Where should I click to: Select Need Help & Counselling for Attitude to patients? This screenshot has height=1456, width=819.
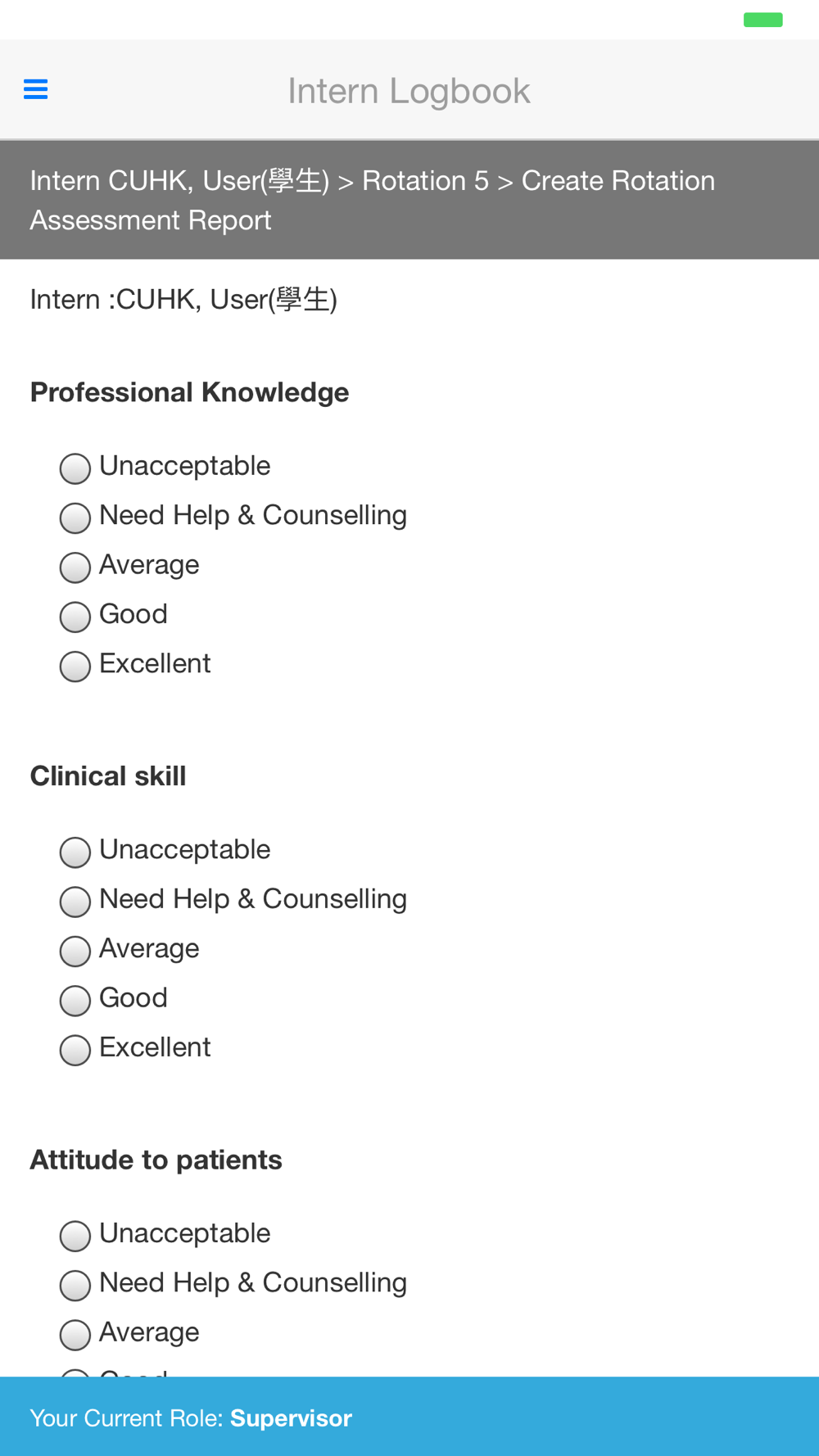[75, 1286]
